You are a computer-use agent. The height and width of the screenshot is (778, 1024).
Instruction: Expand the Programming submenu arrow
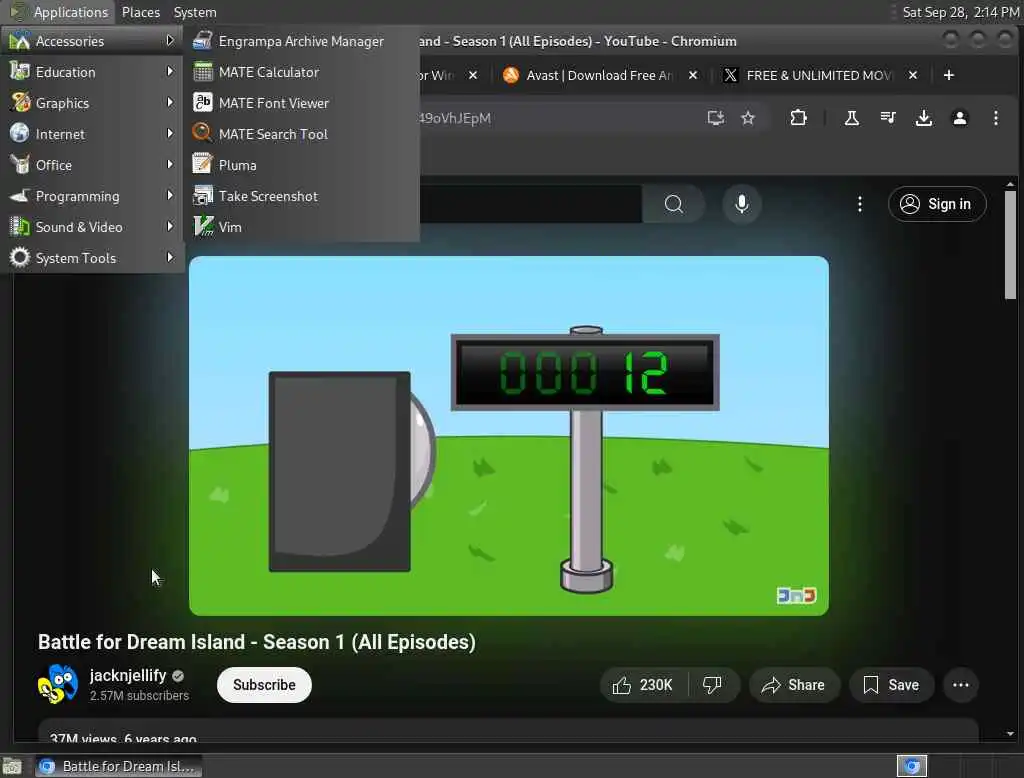pyautogui.click(x=170, y=195)
